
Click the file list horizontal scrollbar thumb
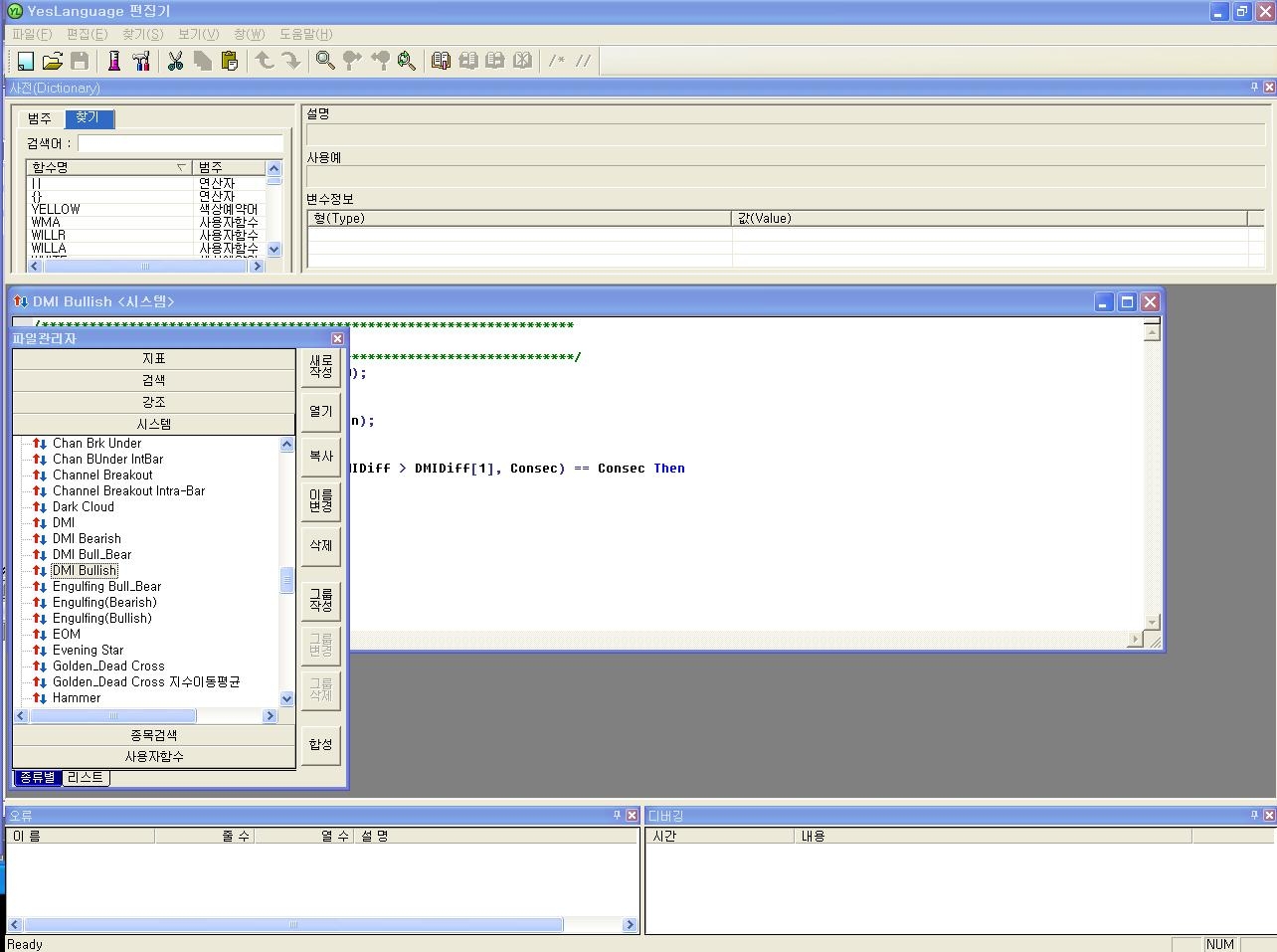click(112, 716)
